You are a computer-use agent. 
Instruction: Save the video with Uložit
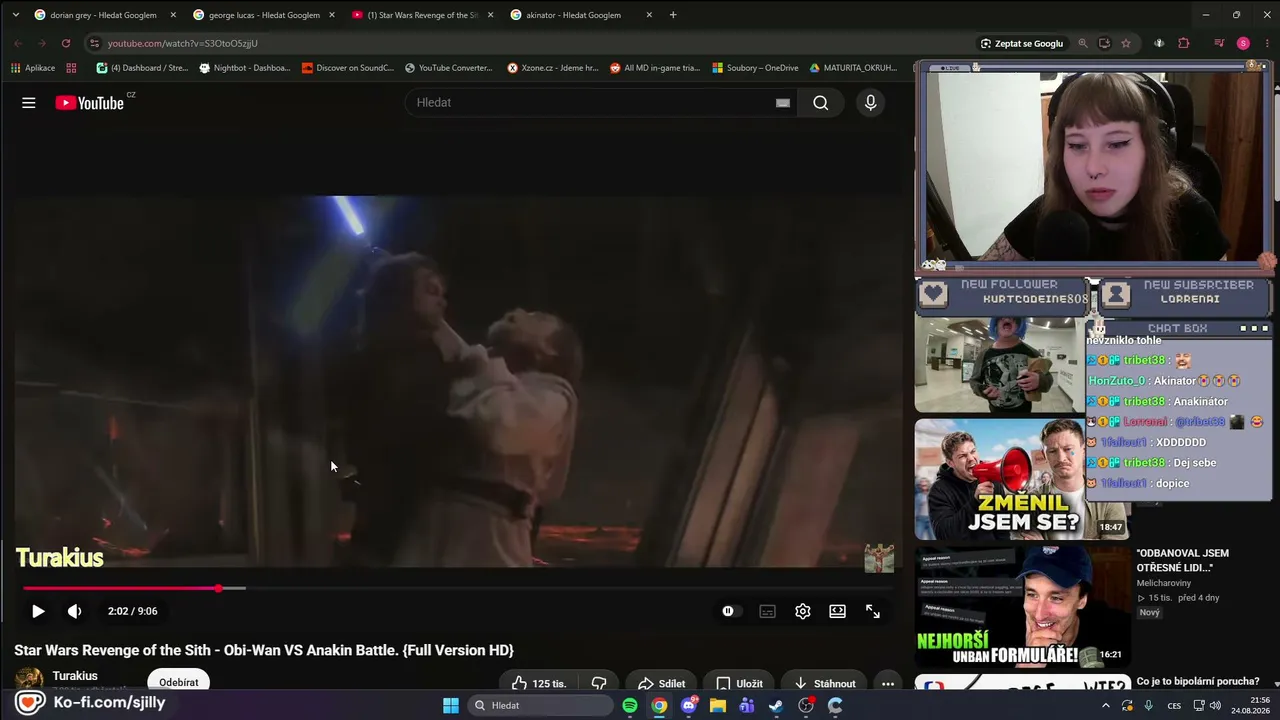tap(739, 684)
